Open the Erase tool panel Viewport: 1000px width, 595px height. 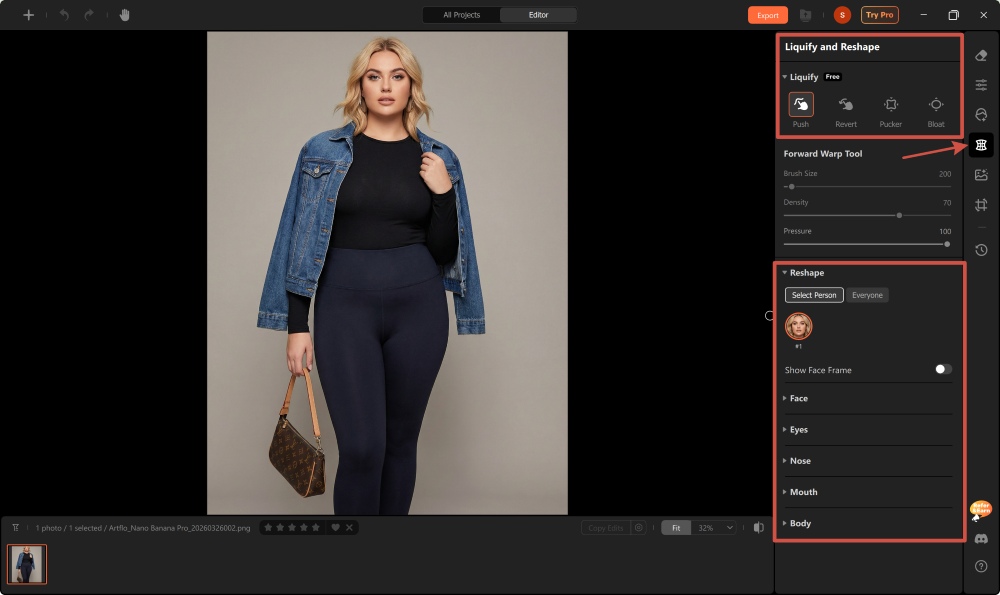[x=981, y=55]
